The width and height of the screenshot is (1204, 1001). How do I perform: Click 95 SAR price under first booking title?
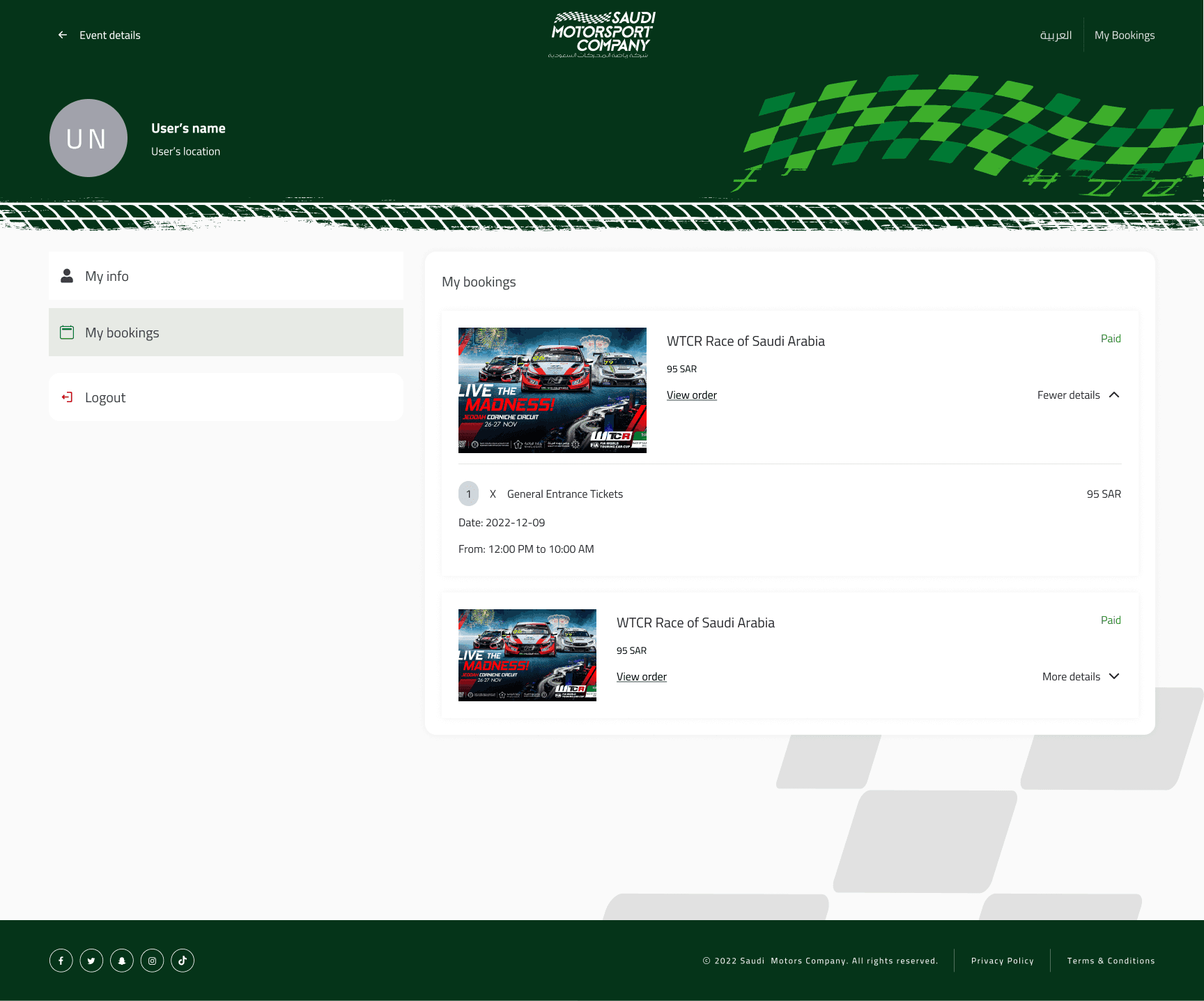681,369
